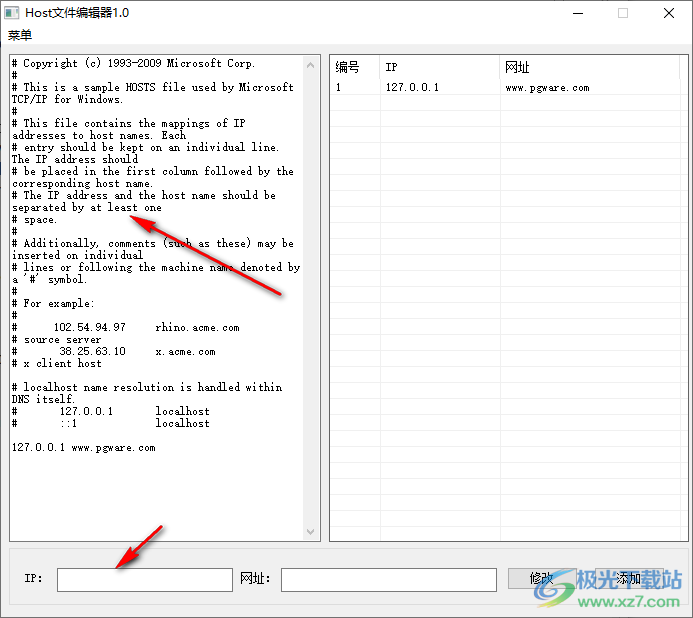Click the IP column header in the table
693x618 pixels.
pos(438,68)
